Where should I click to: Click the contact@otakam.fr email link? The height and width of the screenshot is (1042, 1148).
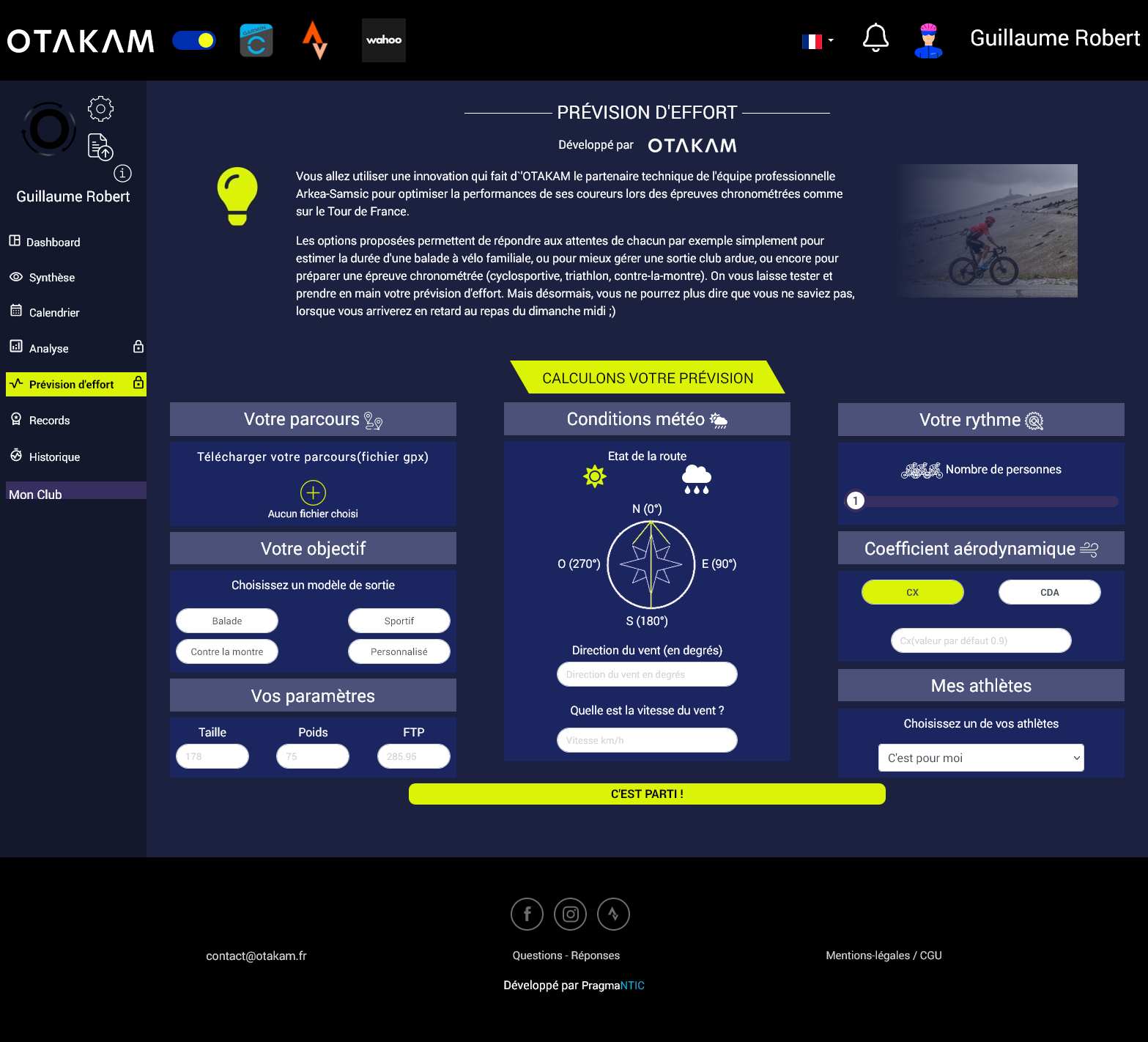pos(256,956)
